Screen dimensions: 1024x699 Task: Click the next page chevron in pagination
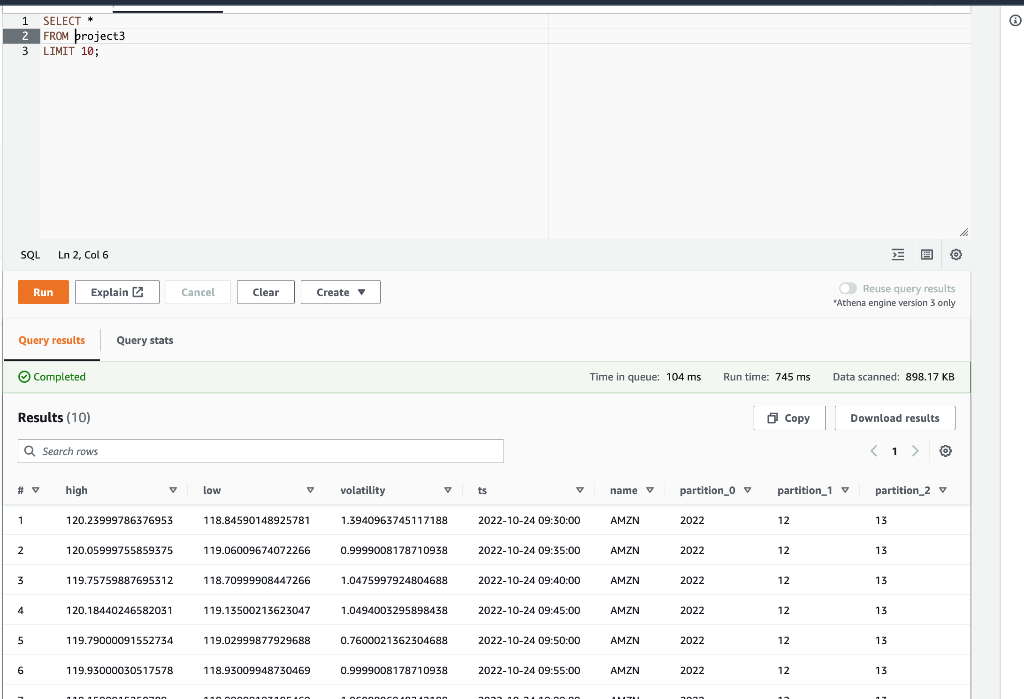pyautogui.click(x=916, y=451)
